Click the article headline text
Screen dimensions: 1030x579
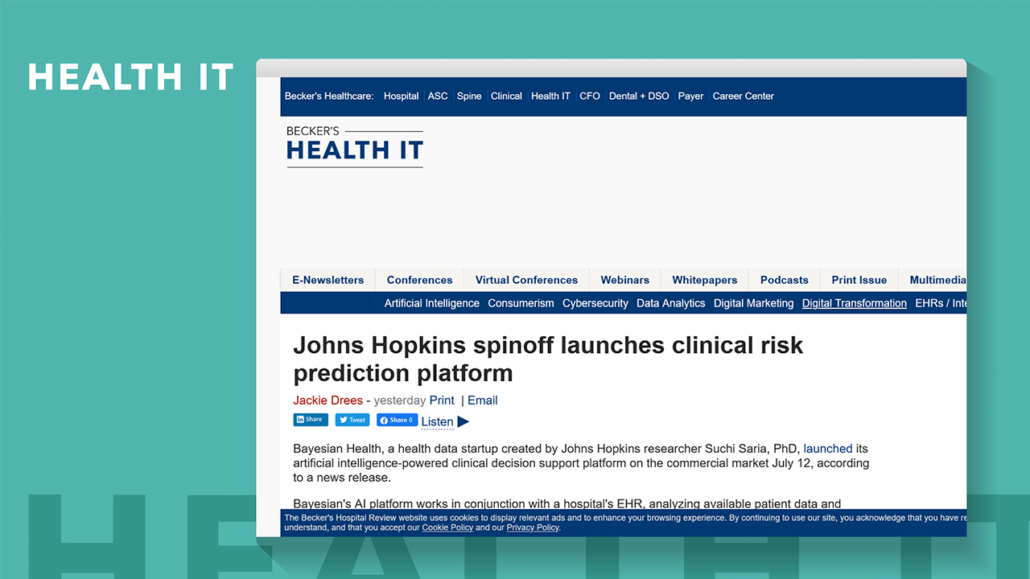pyautogui.click(x=548, y=359)
